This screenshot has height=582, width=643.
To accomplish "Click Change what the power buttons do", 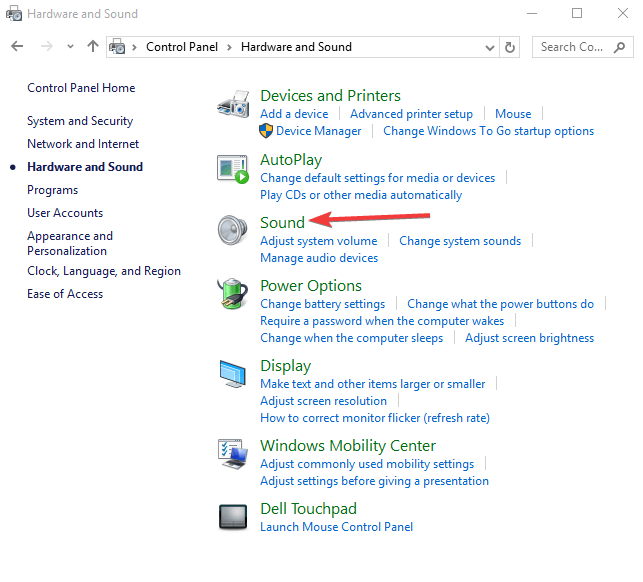I will point(500,304).
